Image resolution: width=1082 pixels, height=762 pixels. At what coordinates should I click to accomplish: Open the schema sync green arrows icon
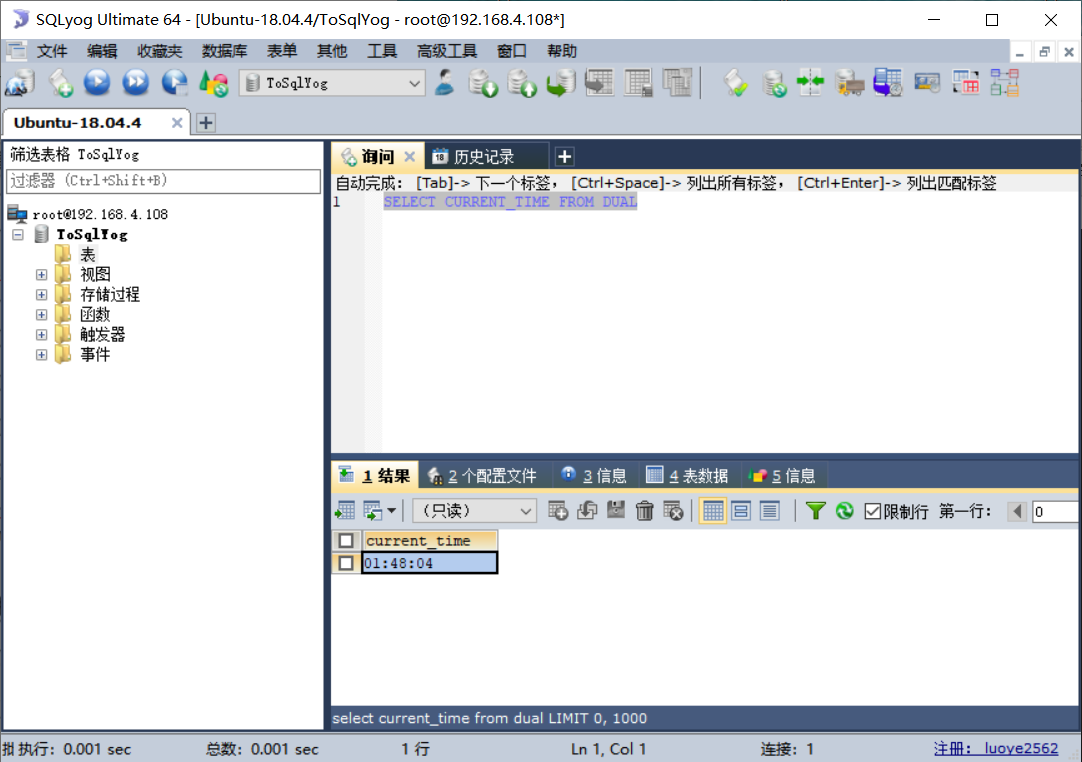(x=810, y=83)
